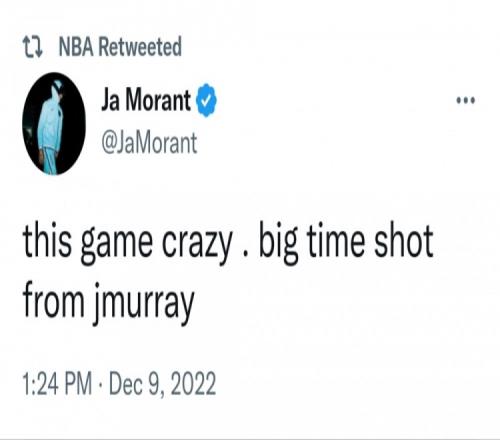
Task: Click the word 'jmurray' in the tweet
Action: [143, 304]
